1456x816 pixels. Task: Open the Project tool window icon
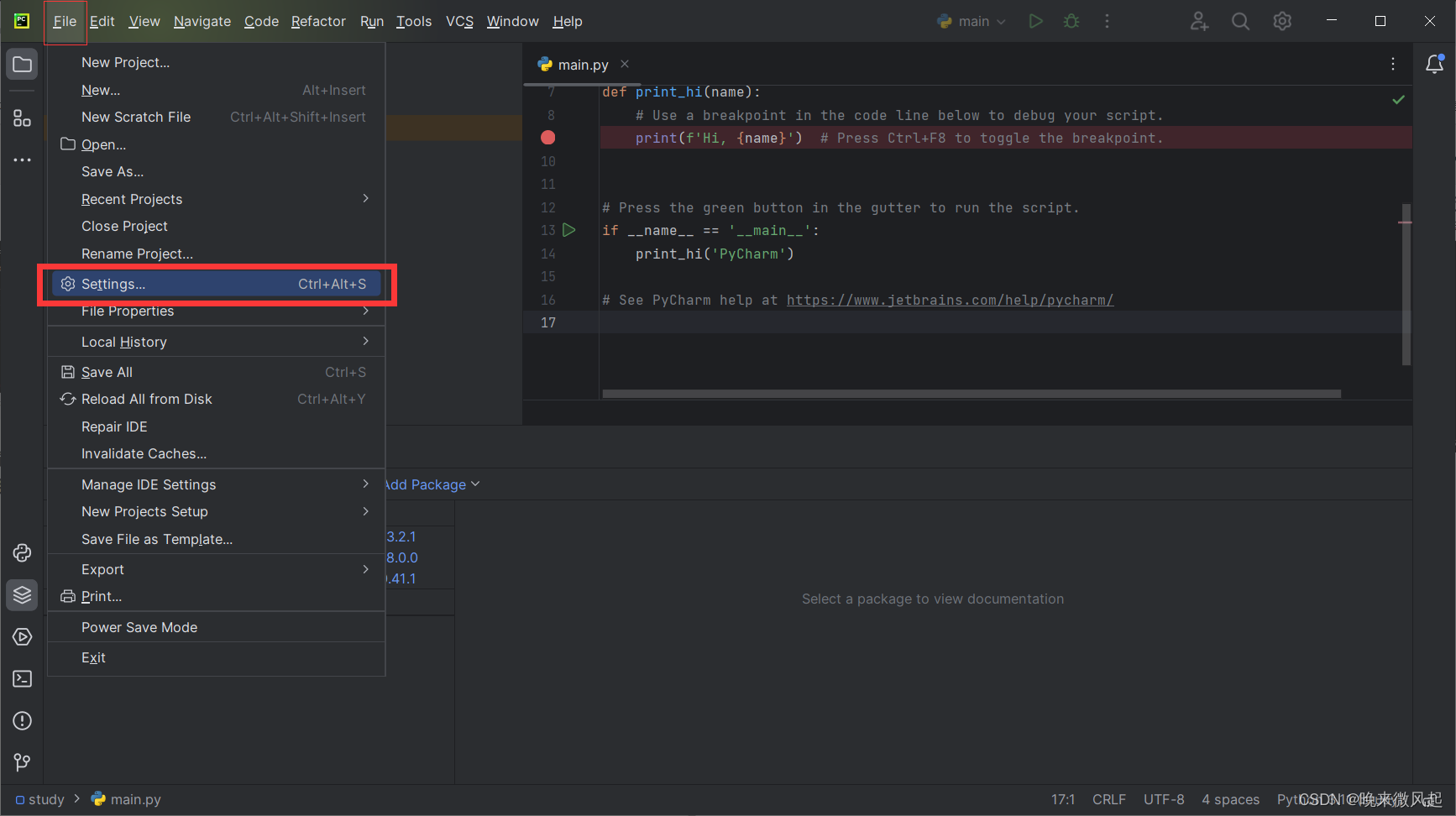click(x=22, y=65)
